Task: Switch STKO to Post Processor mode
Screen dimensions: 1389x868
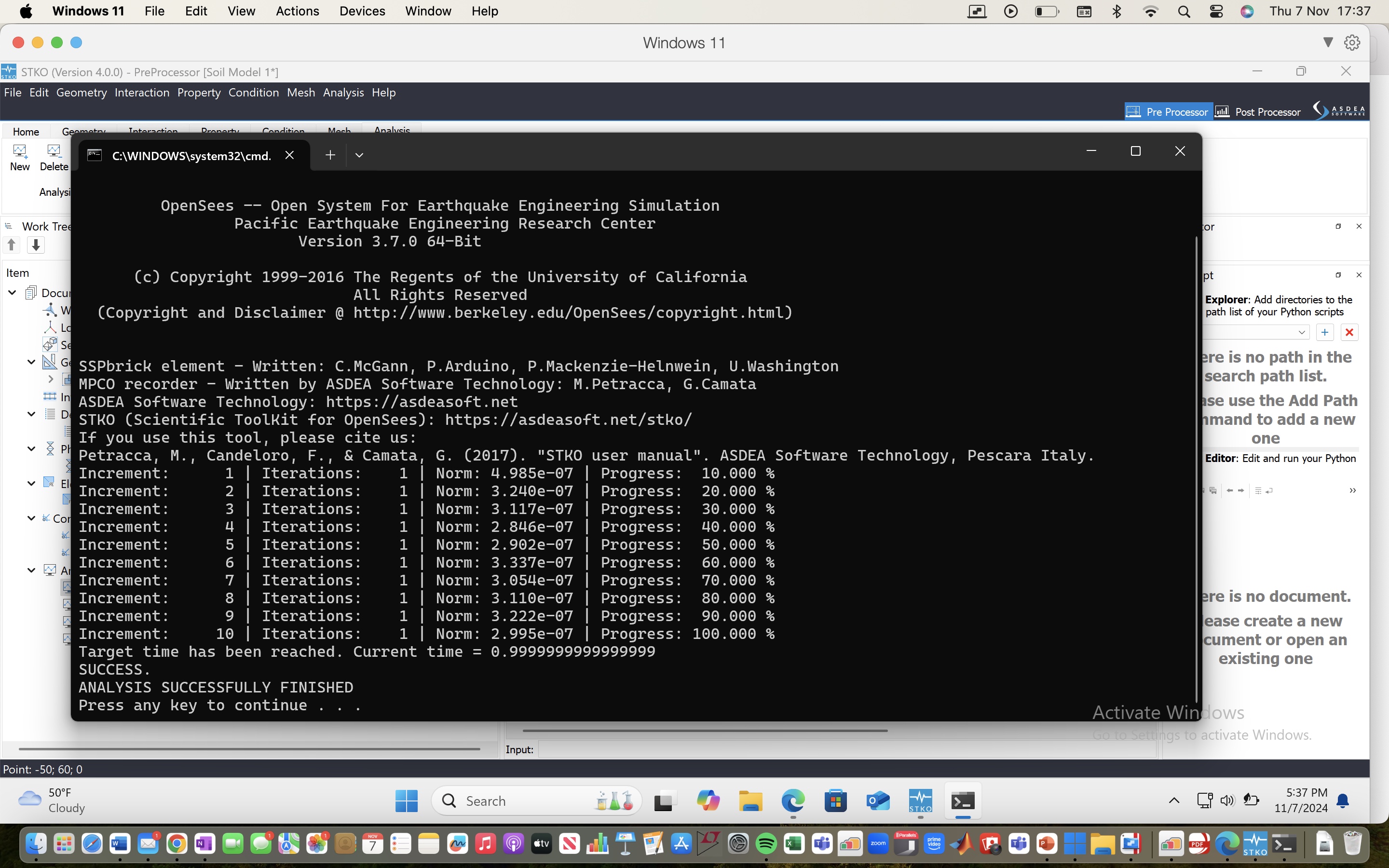Action: pos(1257,111)
